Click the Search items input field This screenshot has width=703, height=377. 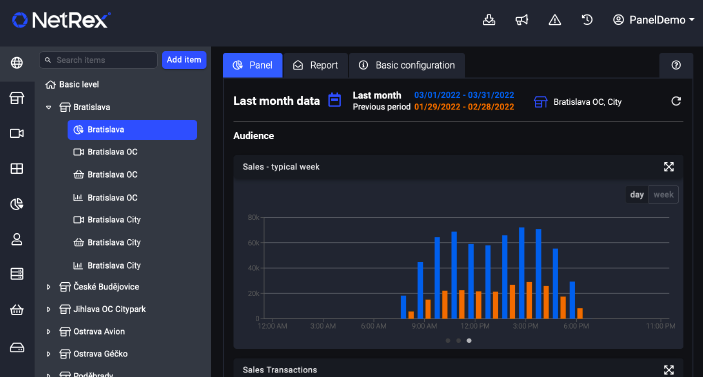pos(99,60)
